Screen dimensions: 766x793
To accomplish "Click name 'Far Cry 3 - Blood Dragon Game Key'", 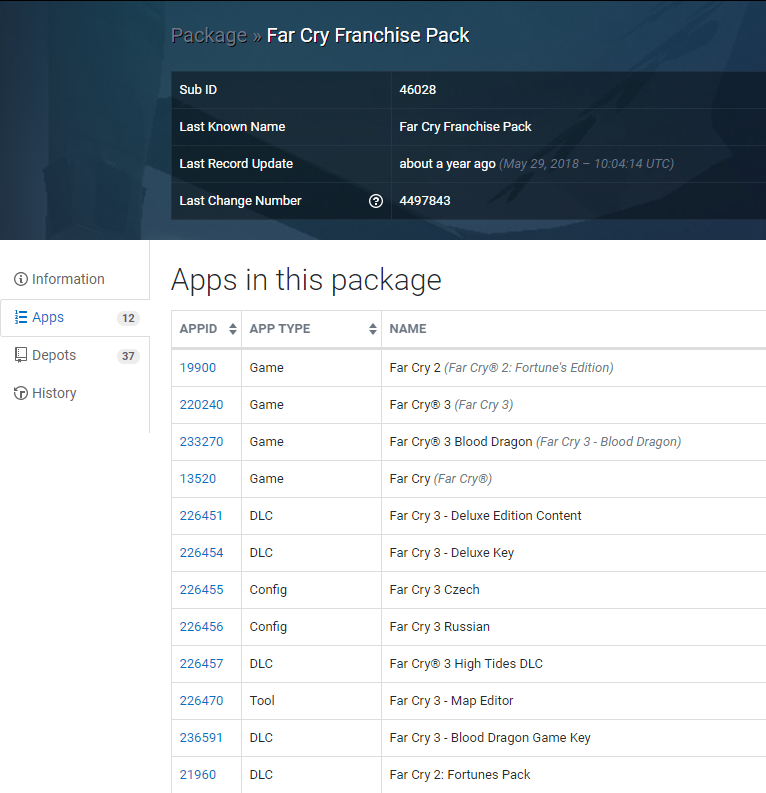I will [x=490, y=737].
